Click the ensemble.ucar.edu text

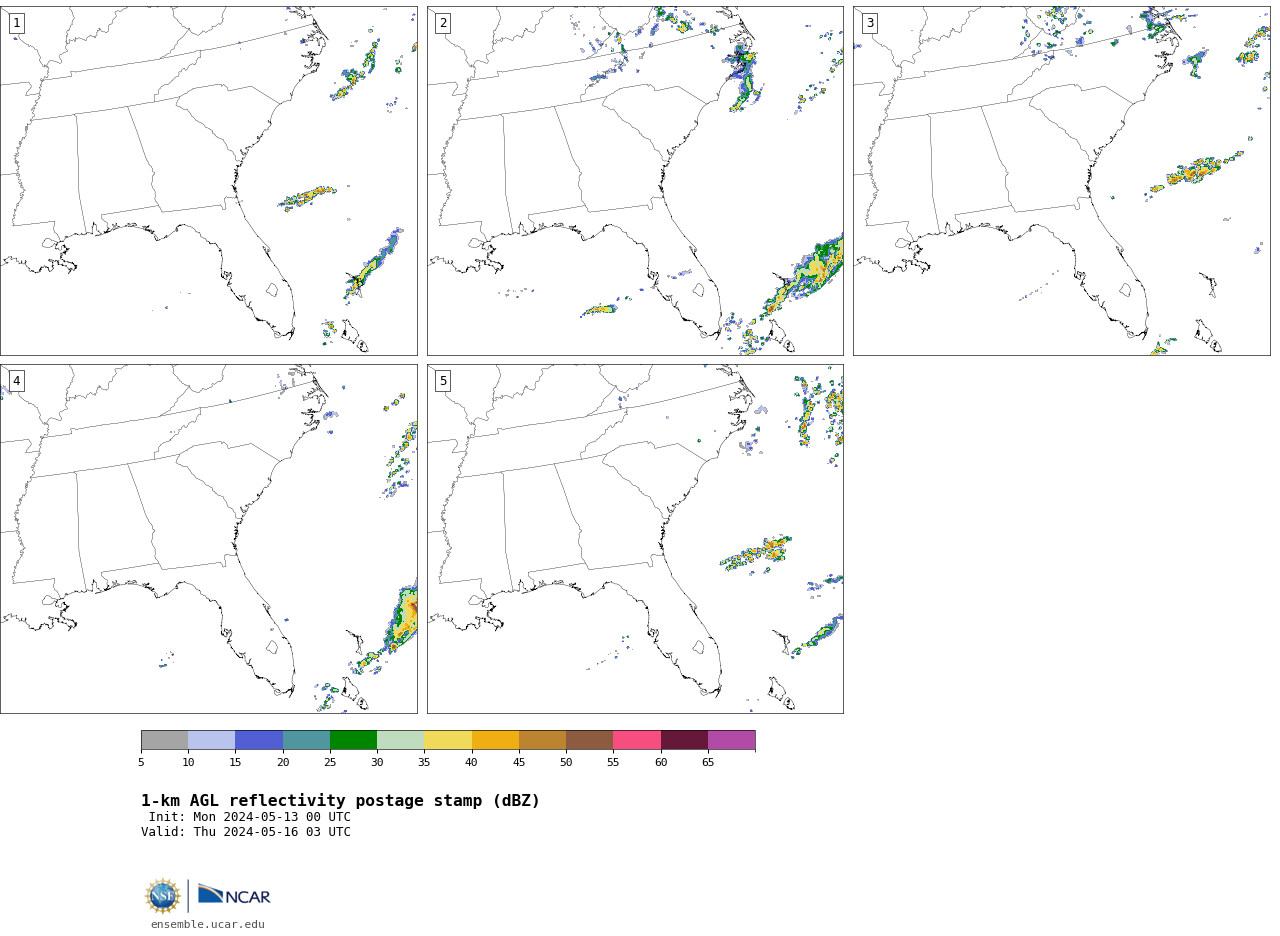208,925
